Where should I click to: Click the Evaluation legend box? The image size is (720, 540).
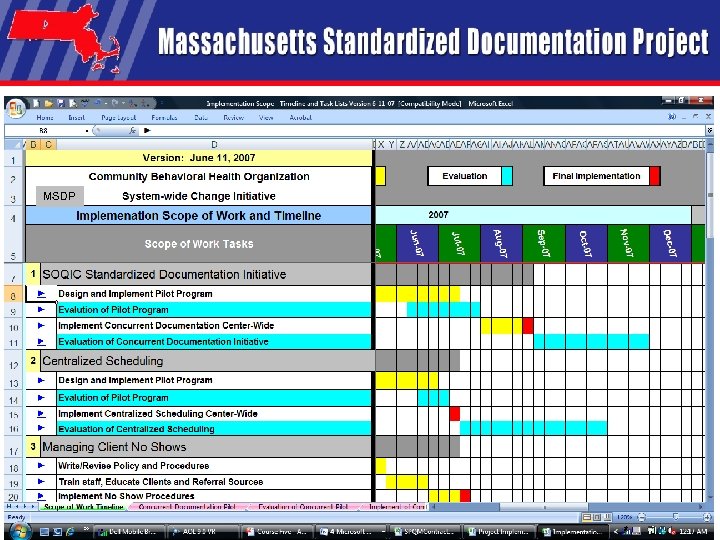[x=464, y=176]
